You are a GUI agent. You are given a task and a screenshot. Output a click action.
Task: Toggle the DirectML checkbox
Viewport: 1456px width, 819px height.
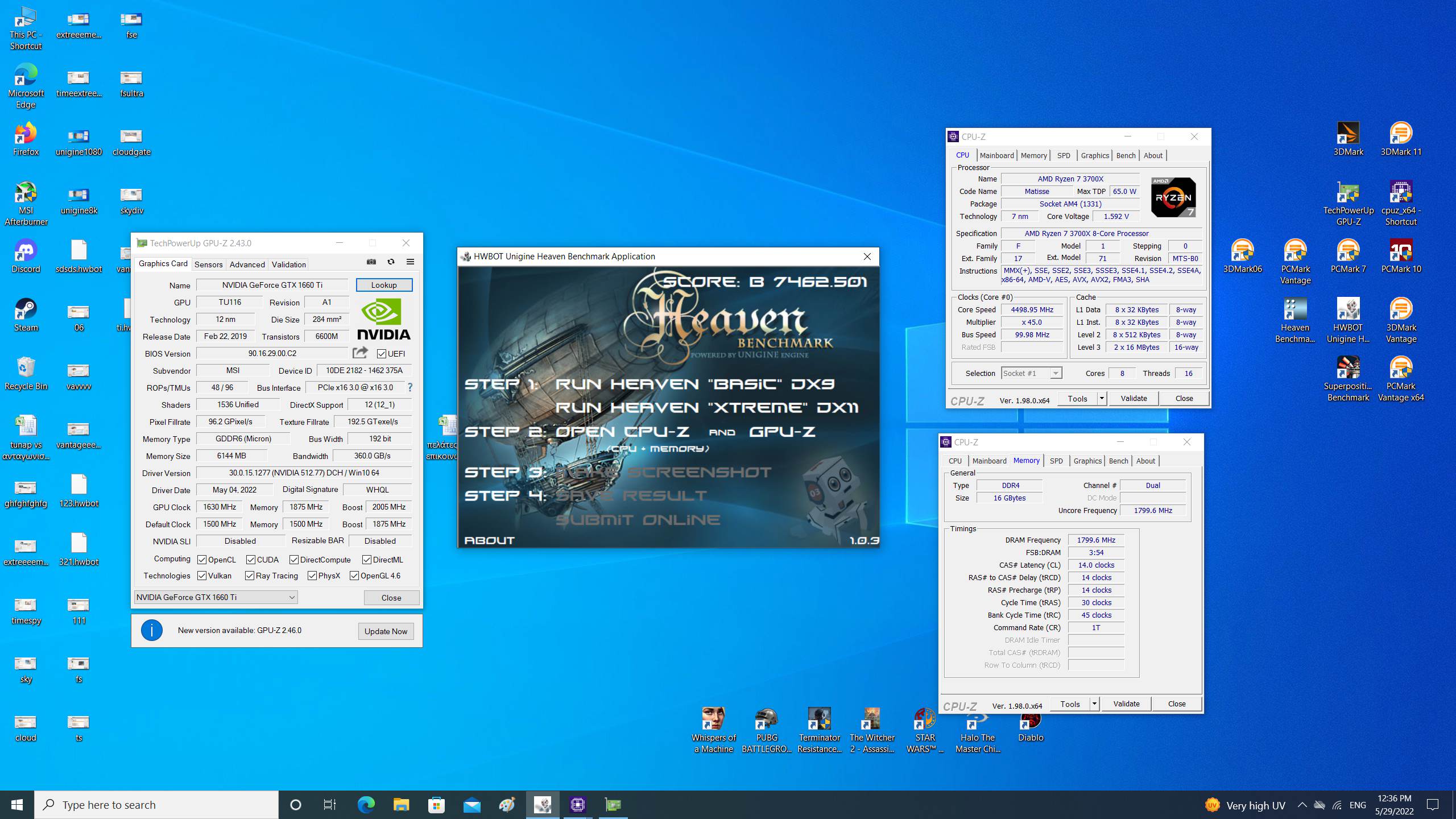click(x=367, y=560)
